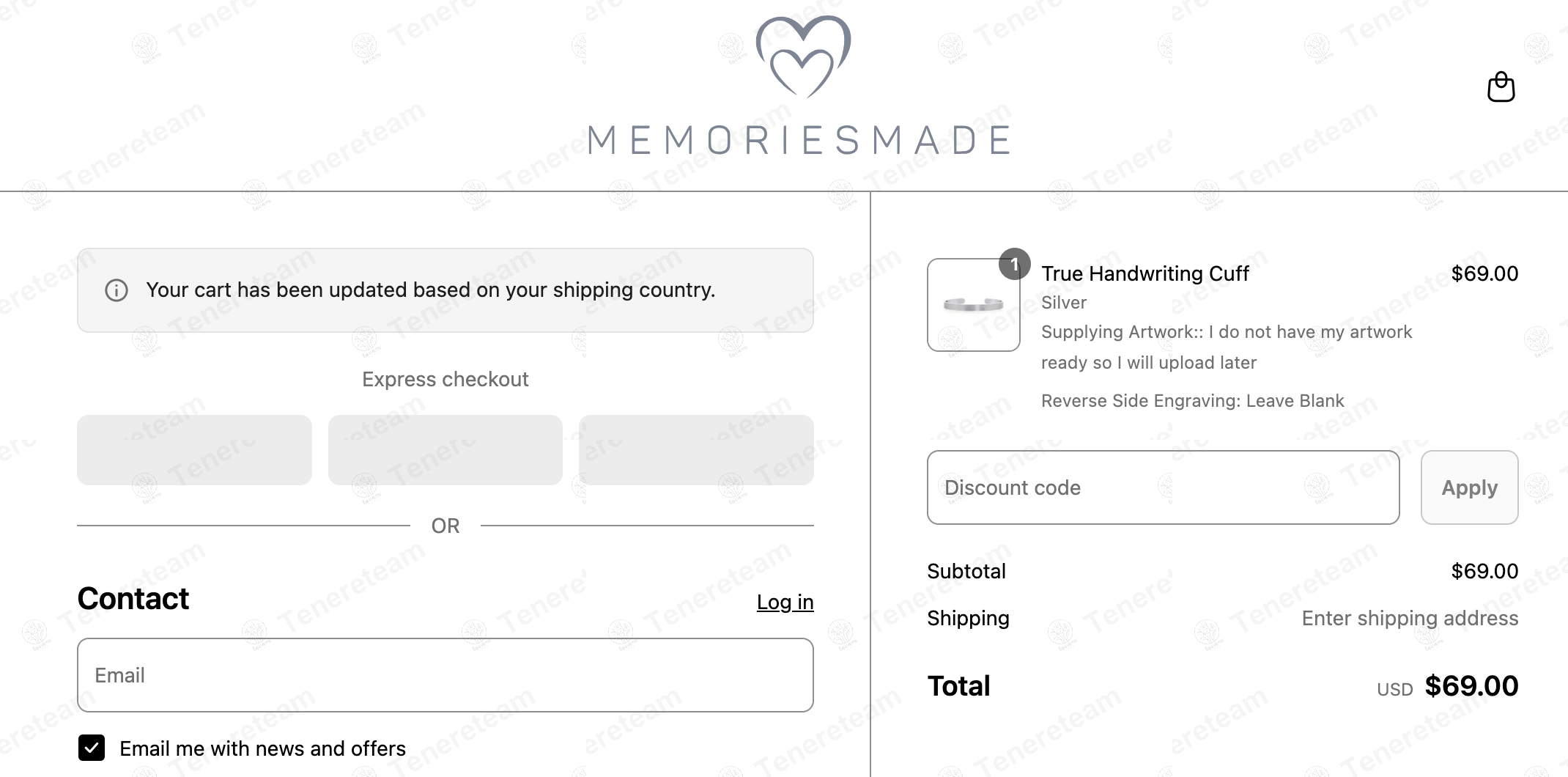Click the cart updated notification banner
This screenshot has width=1568, height=777.
click(445, 290)
